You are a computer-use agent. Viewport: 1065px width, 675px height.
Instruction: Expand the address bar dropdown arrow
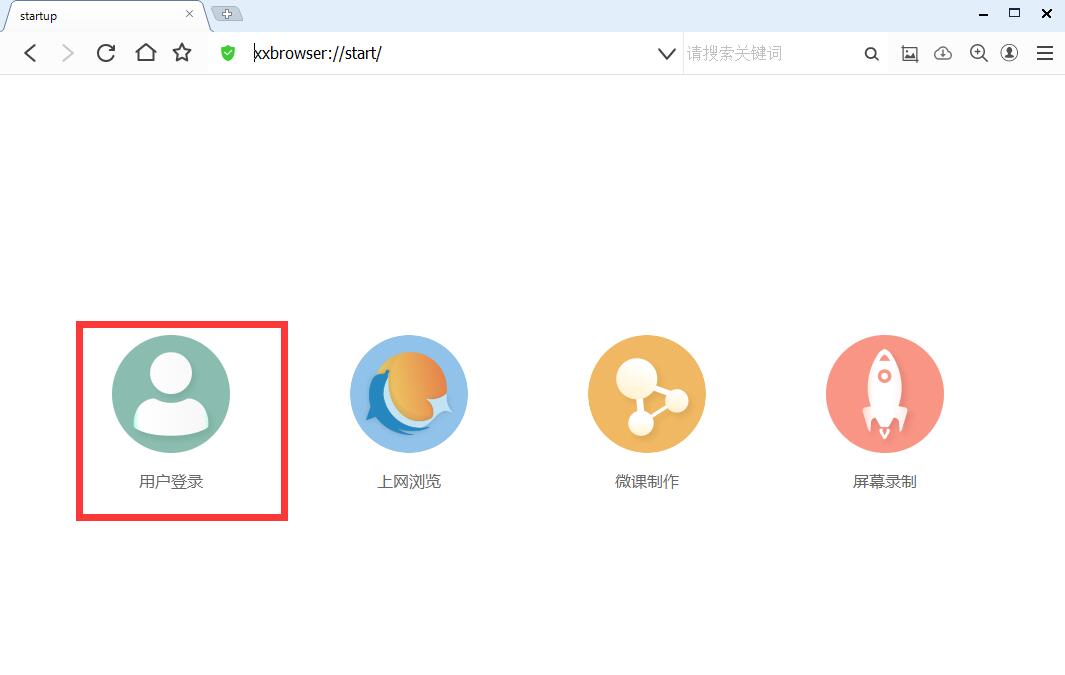(666, 54)
